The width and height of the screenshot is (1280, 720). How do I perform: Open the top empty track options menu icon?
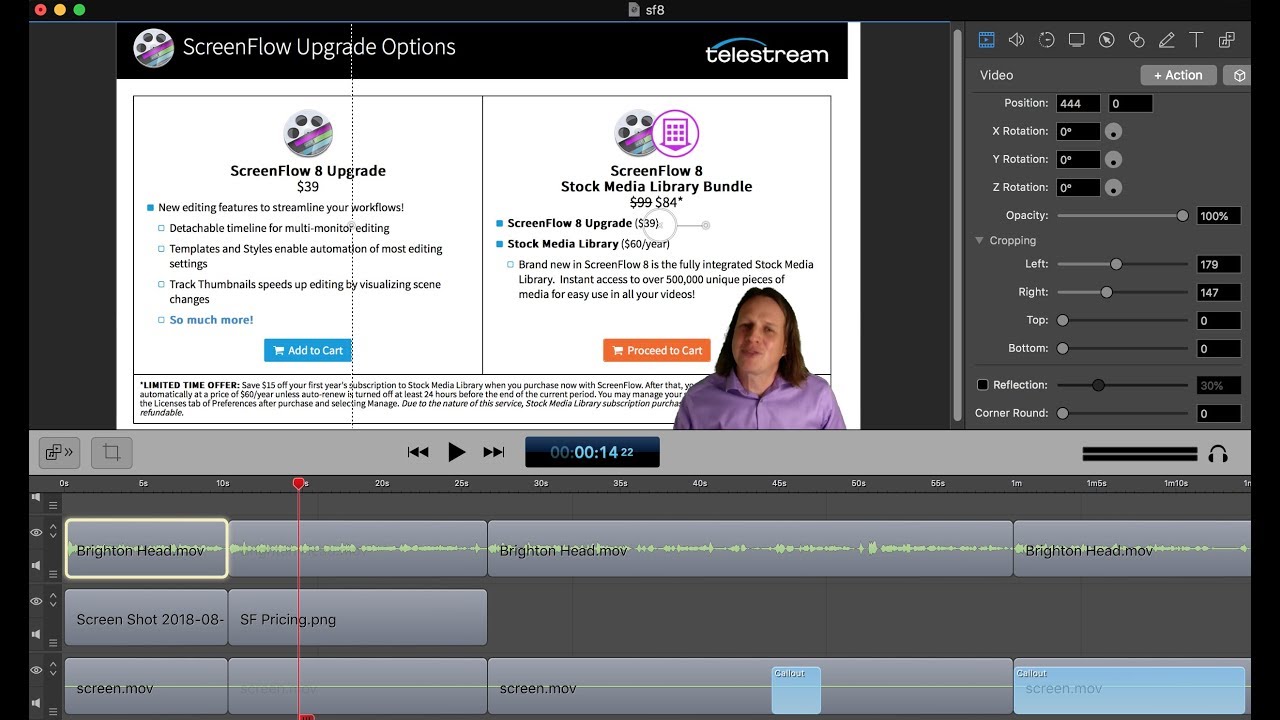click(x=54, y=505)
